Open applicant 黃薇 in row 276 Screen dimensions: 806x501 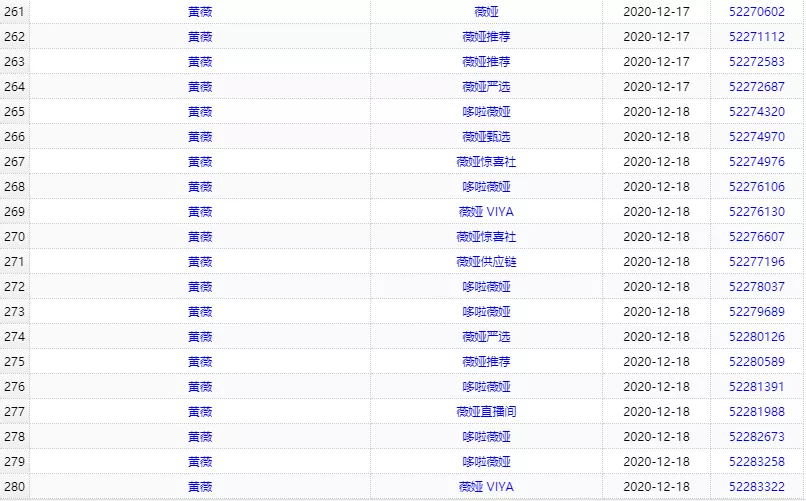coord(200,386)
